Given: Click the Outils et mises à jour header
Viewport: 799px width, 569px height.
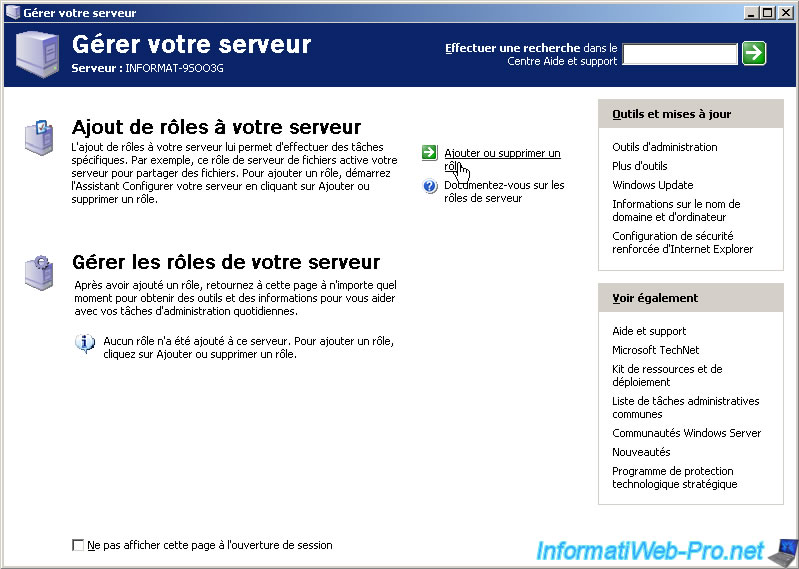Looking at the screenshot, I should [x=690, y=114].
